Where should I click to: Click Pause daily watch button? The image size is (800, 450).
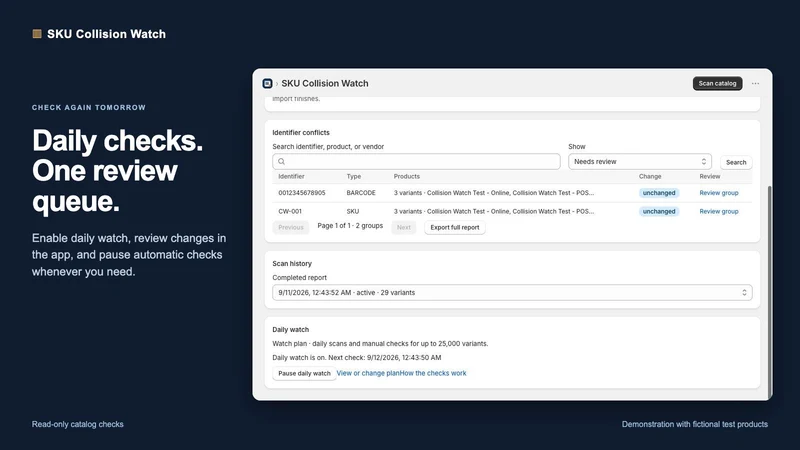point(304,373)
